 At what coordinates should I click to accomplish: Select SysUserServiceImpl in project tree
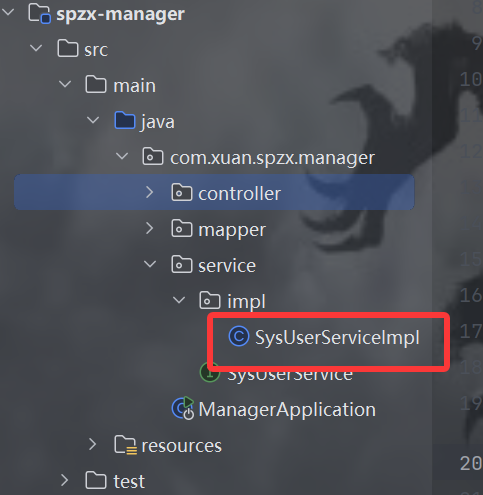click(337, 337)
